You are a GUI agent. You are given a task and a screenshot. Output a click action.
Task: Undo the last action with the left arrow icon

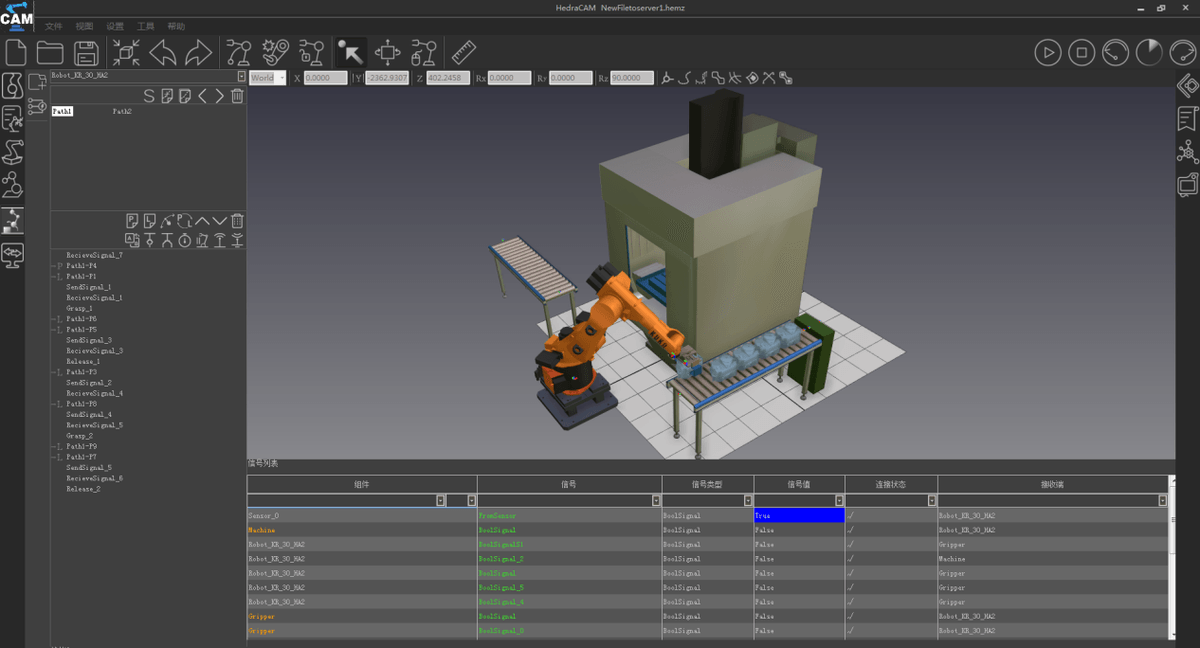(x=163, y=53)
